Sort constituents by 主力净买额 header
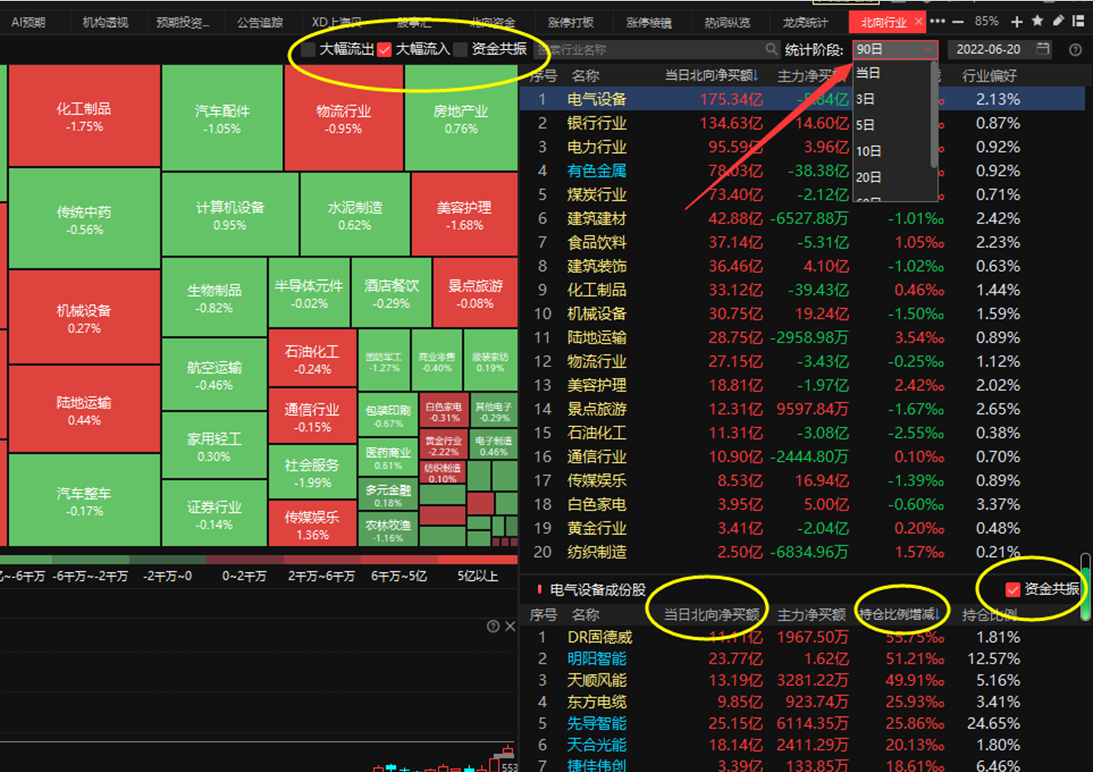 click(x=811, y=614)
